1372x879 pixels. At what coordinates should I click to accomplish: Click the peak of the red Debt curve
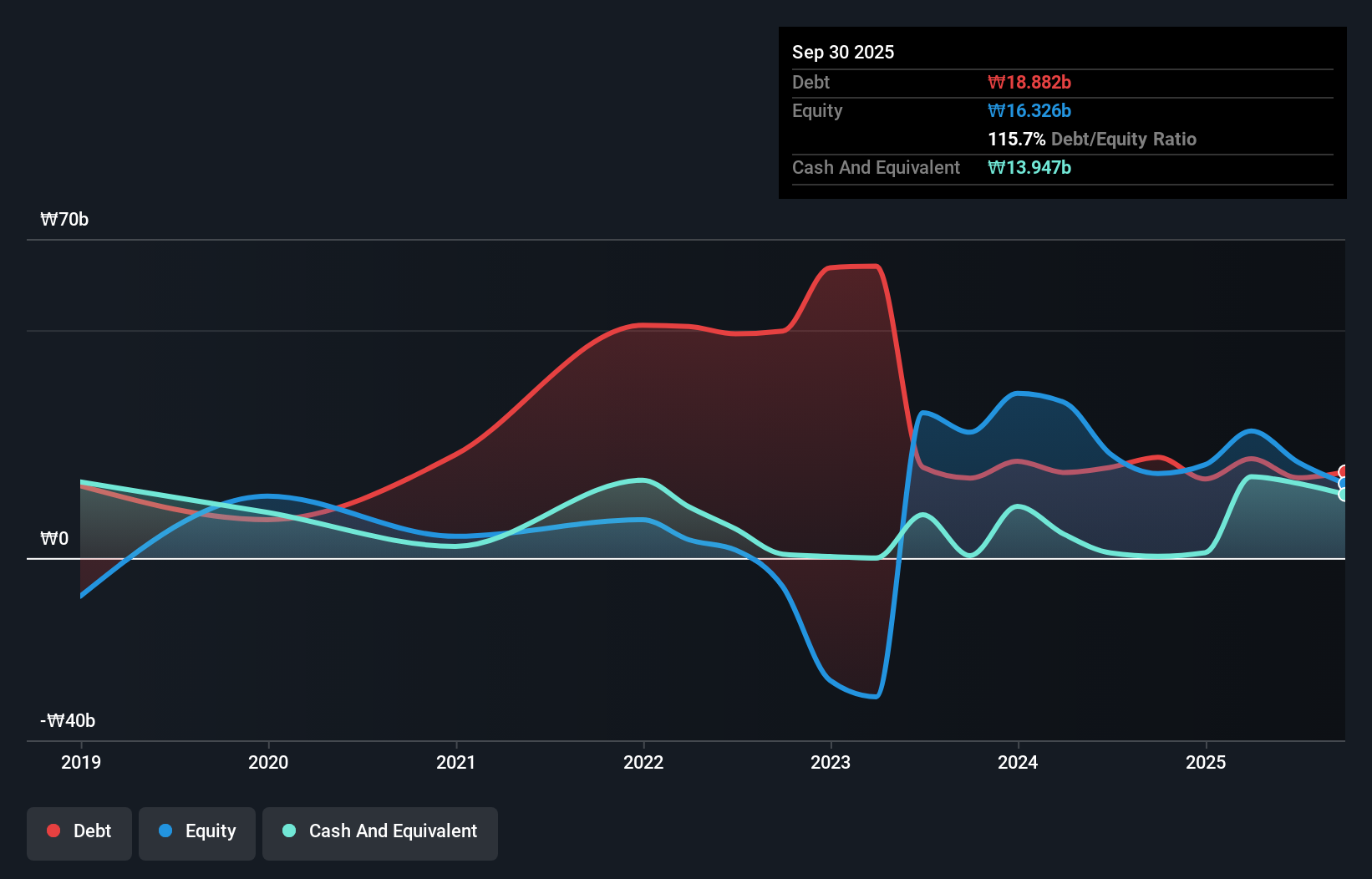pos(851,266)
